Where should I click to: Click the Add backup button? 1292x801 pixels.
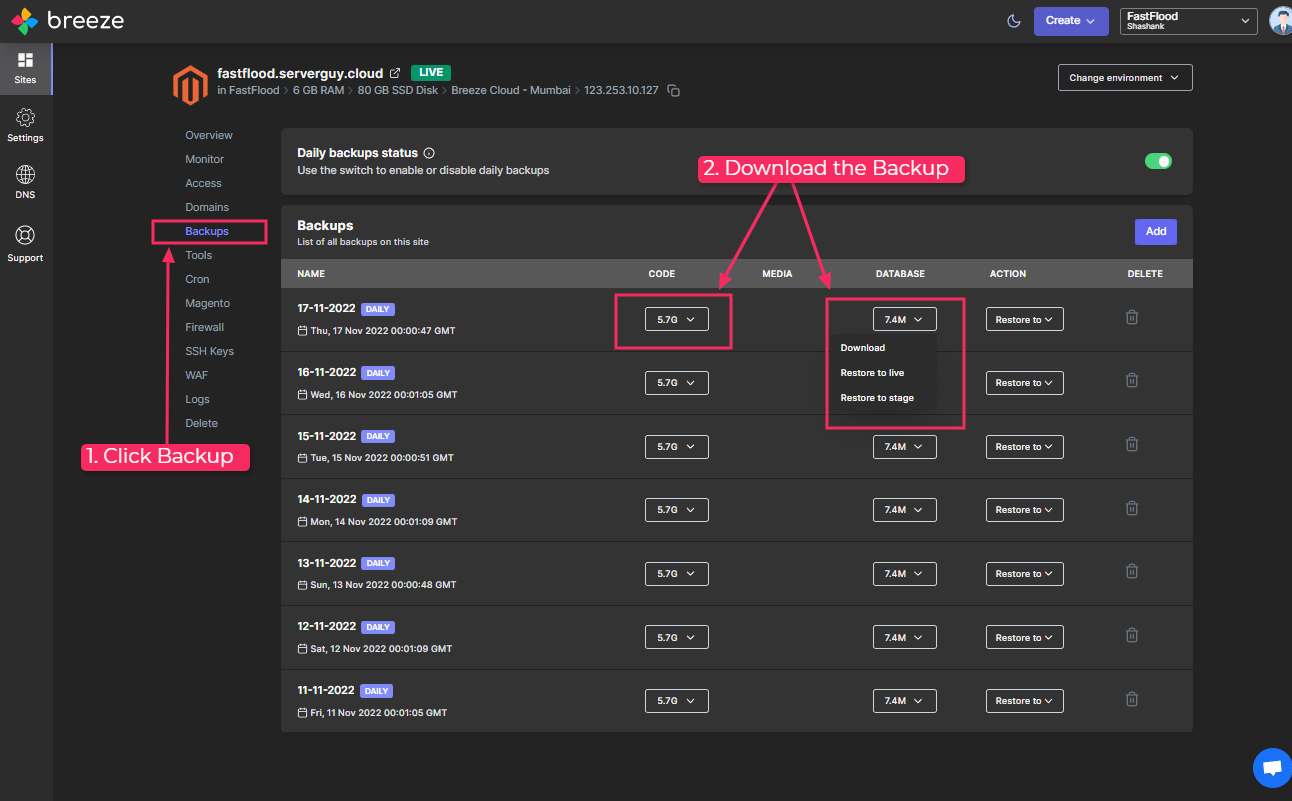[x=1156, y=231]
